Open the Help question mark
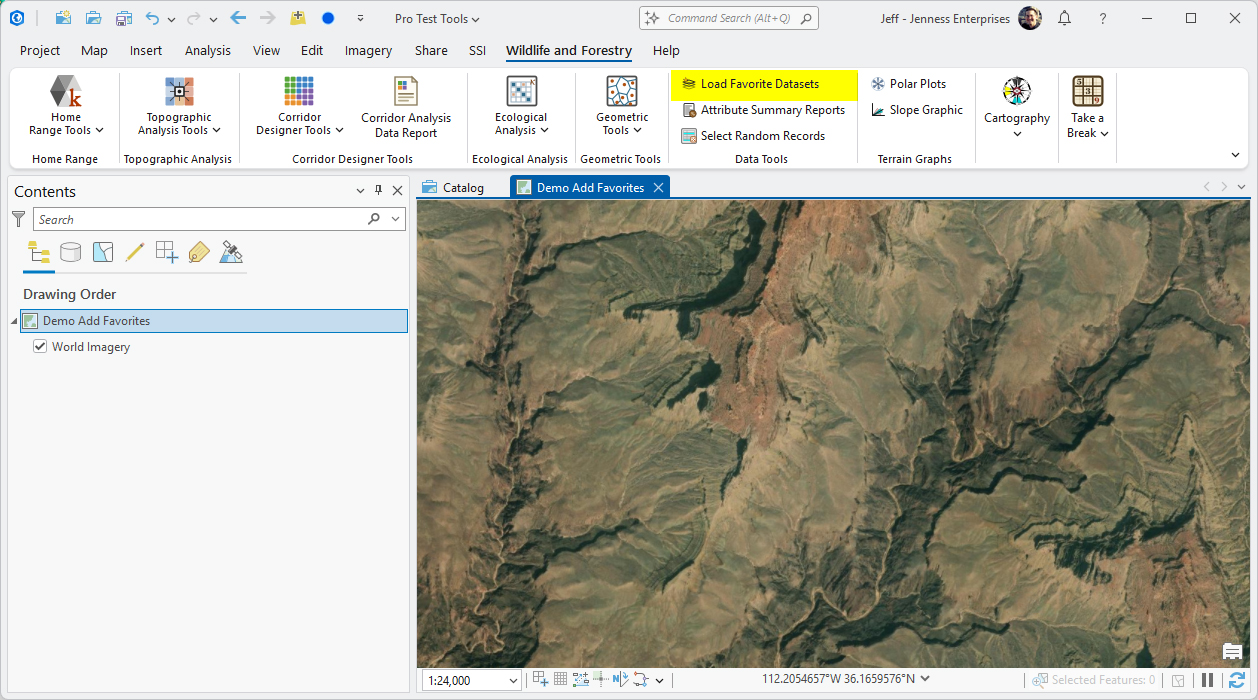The height and width of the screenshot is (700, 1258). (x=1102, y=18)
